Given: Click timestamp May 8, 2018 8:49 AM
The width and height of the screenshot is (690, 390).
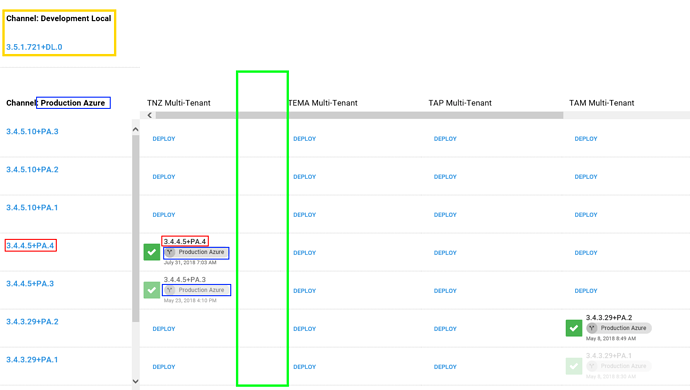Looking at the screenshot, I should [x=611, y=338].
